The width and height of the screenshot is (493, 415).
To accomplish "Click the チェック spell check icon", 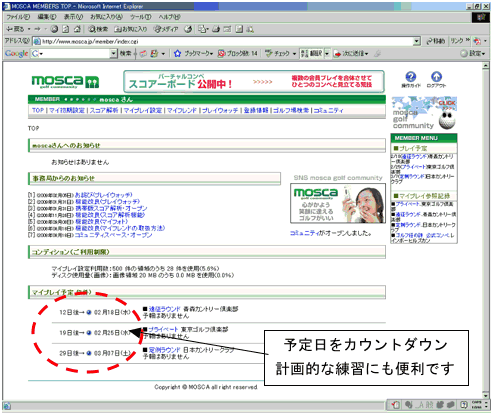I will [269, 53].
